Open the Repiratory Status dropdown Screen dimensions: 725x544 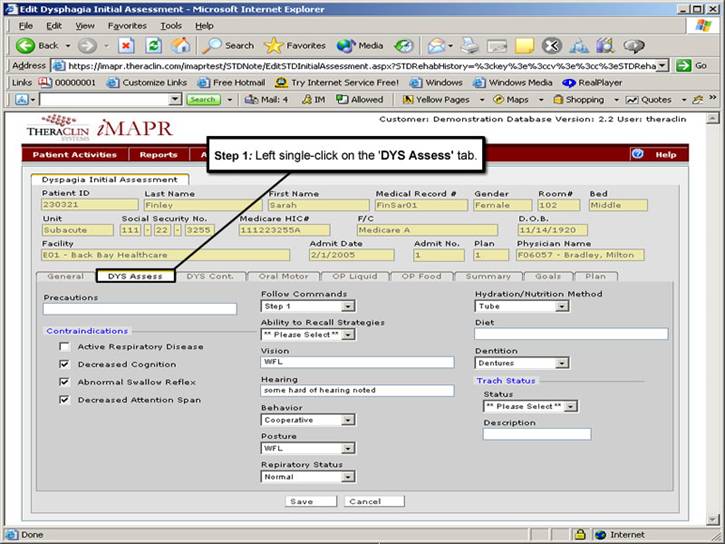pos(308,477)
